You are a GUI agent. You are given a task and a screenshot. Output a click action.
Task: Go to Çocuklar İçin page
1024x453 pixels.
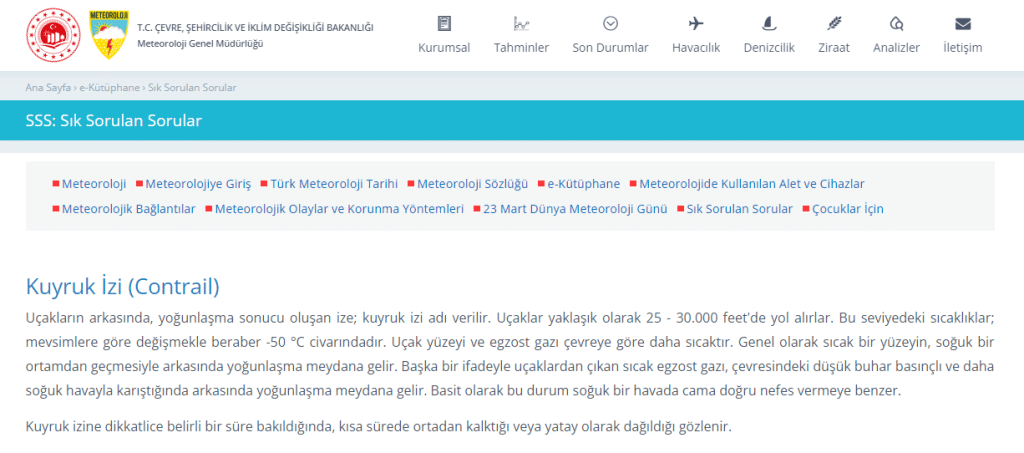click(x=848, y=209)
